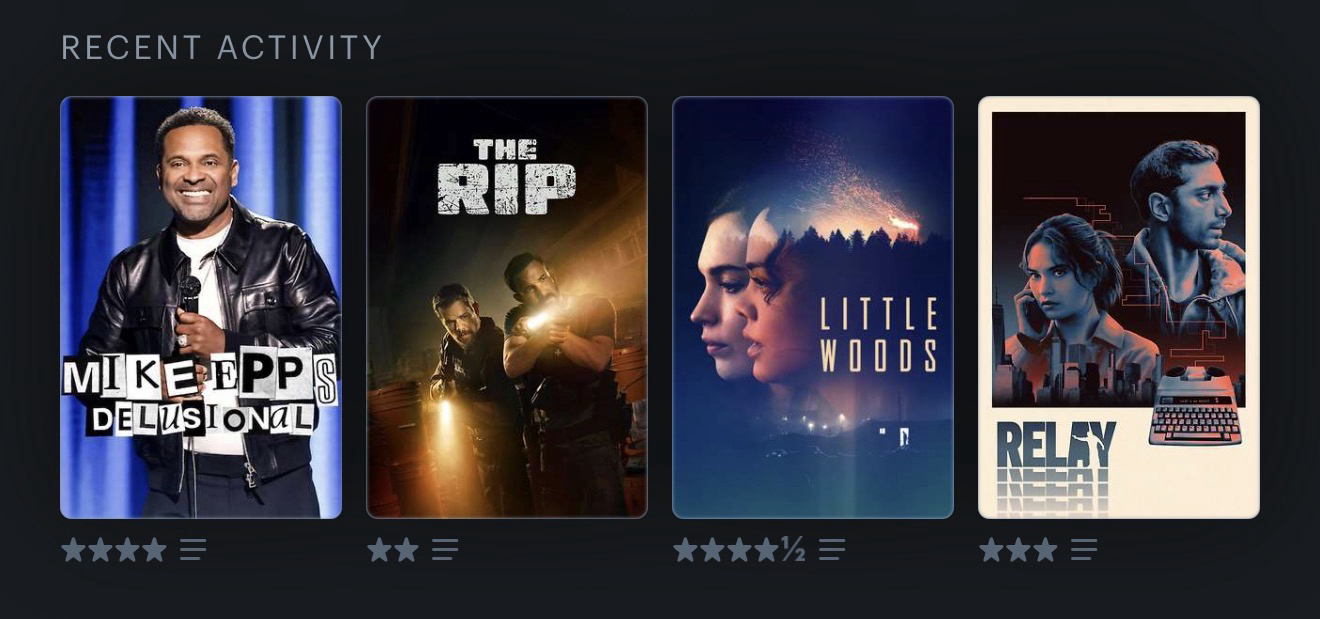The image size is (1320, 619).
Task: Open the review icon beneath The Rip
Action: point(445,549)
